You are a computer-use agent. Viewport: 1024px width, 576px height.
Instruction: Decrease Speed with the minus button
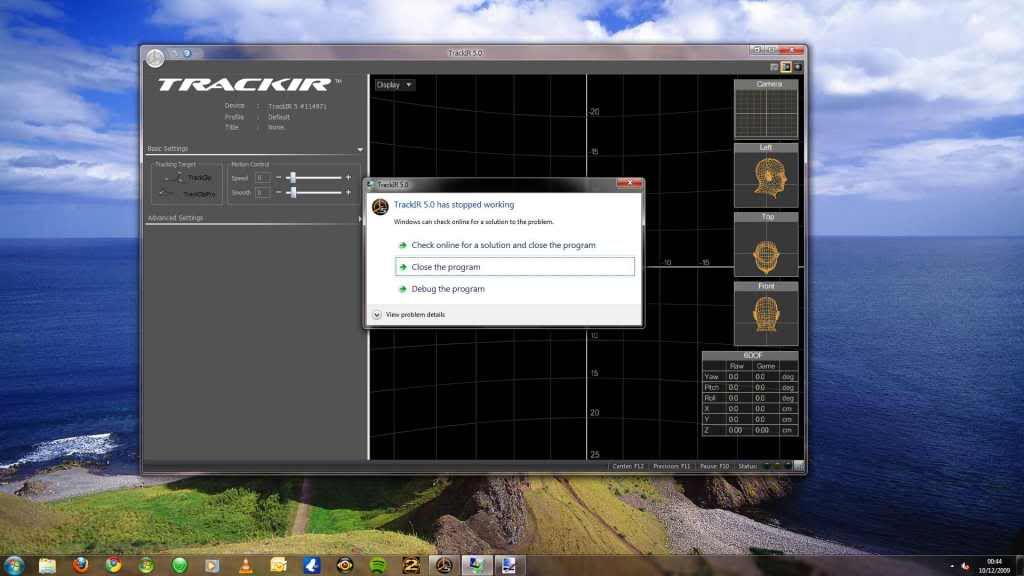pyautogui.click(x=279, y=178)
